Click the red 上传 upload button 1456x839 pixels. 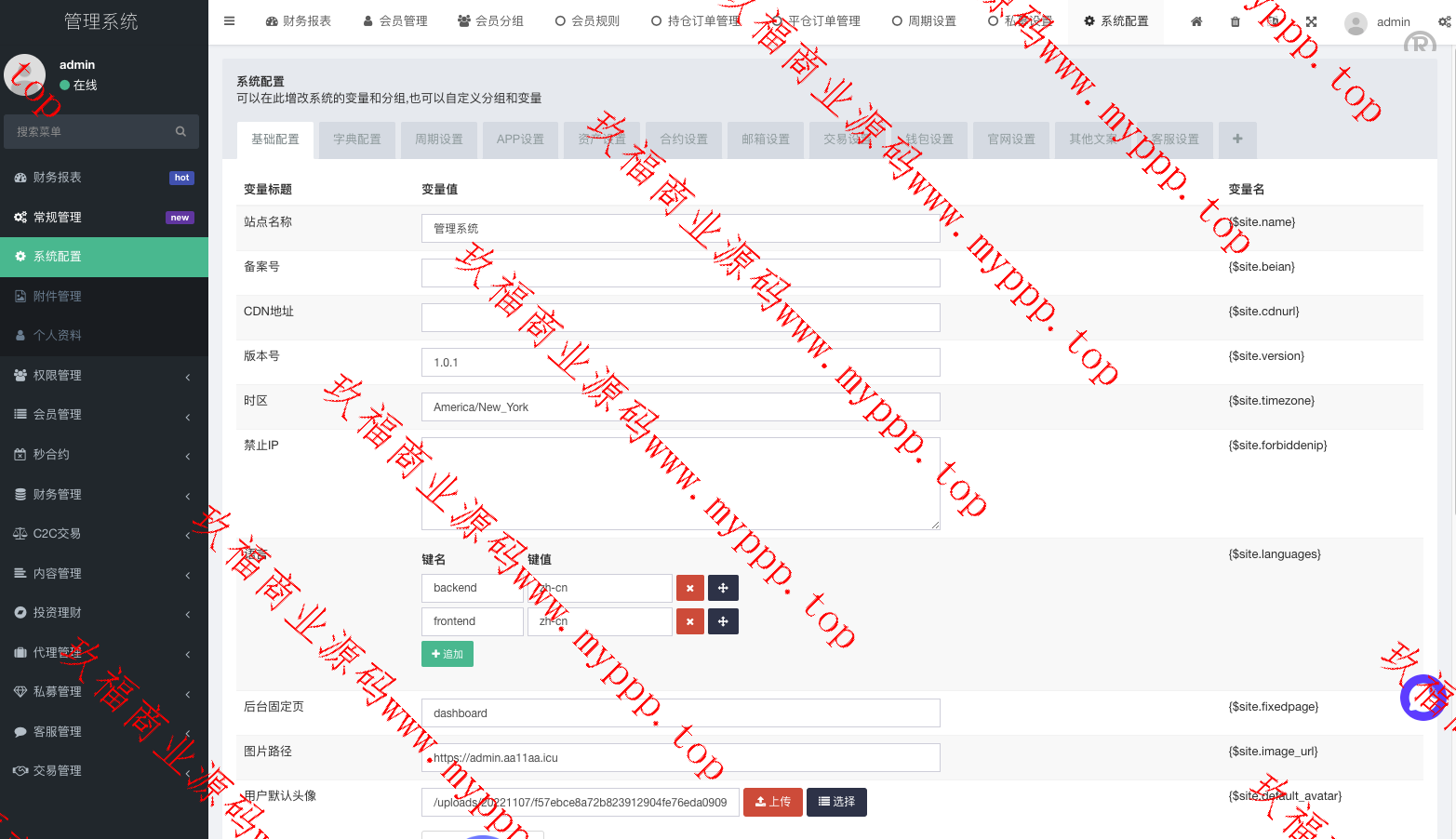pyautogui.click(x=772, y=802)
